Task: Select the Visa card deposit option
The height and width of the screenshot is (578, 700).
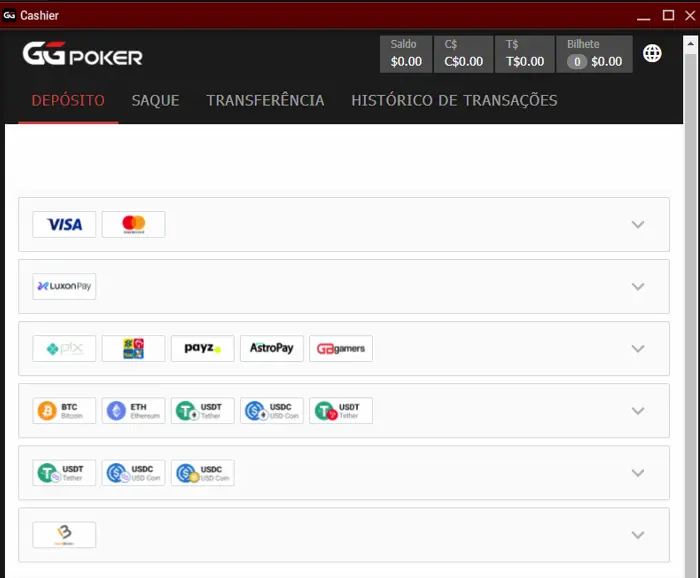Action: click(x=64, y=225)
